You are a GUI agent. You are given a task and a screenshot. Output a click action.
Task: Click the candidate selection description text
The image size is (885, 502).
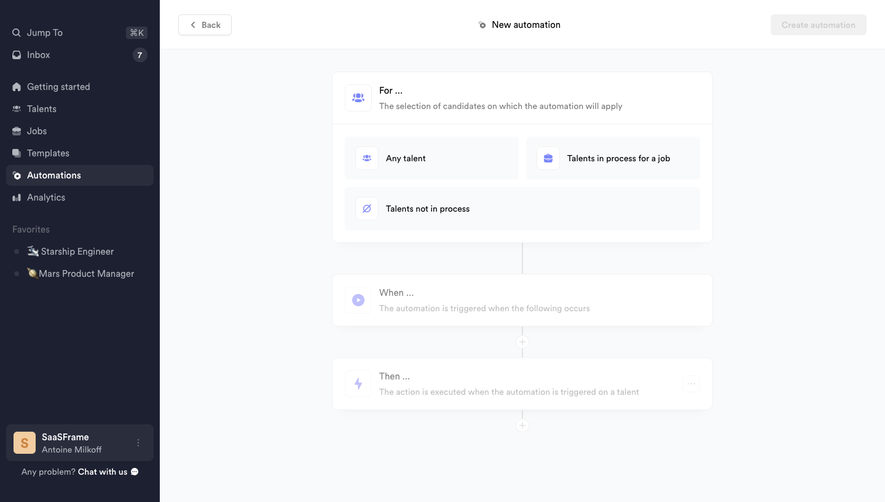click(501, 106)
